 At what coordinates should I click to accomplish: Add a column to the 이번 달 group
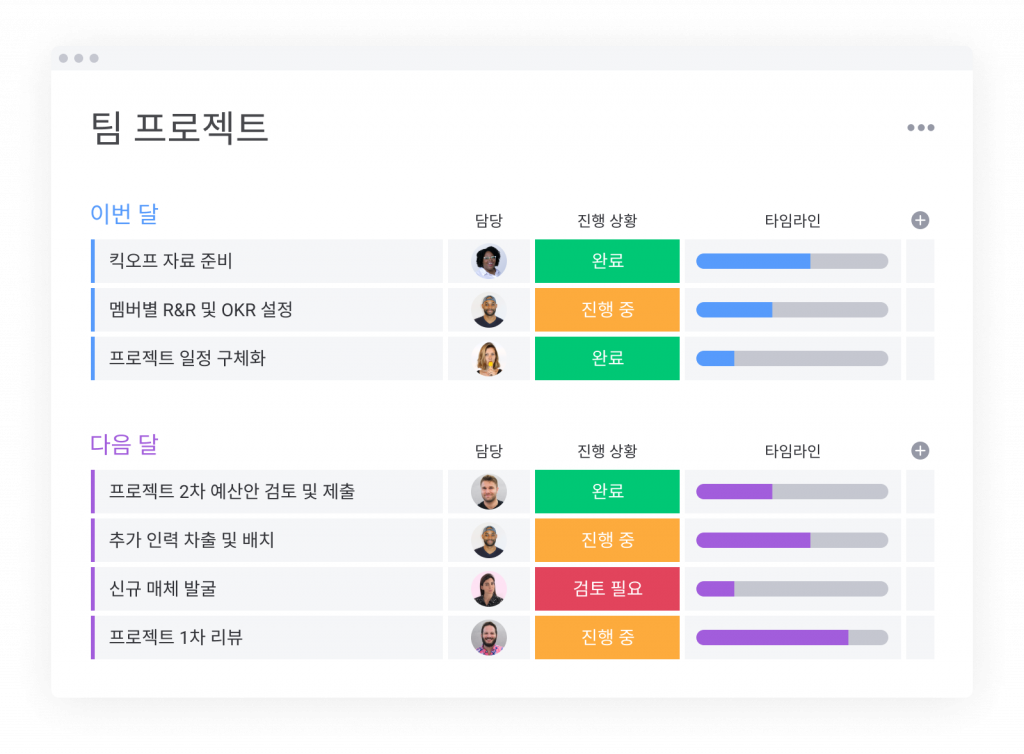pos(920,220)
